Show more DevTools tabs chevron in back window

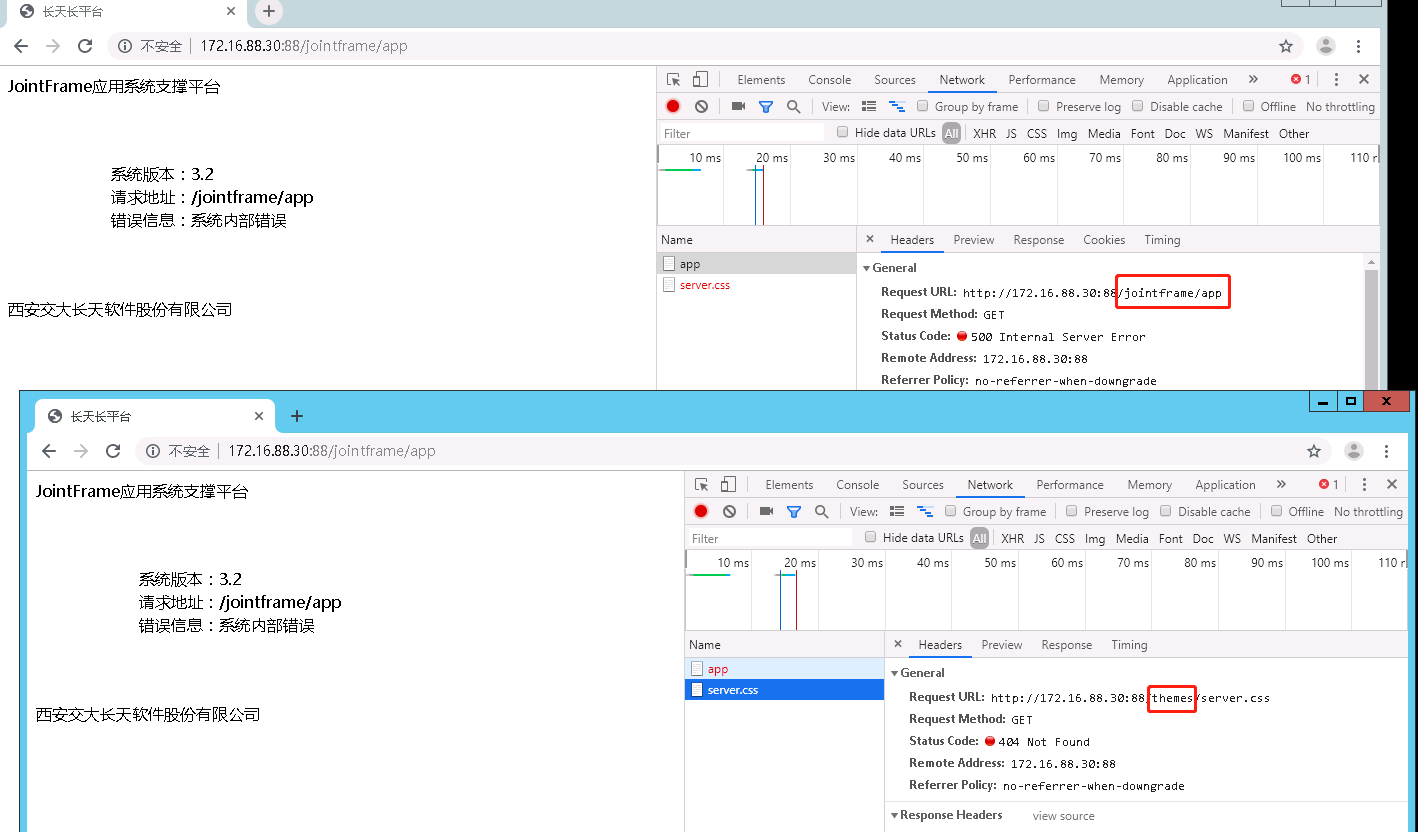tap(1253, 79)
